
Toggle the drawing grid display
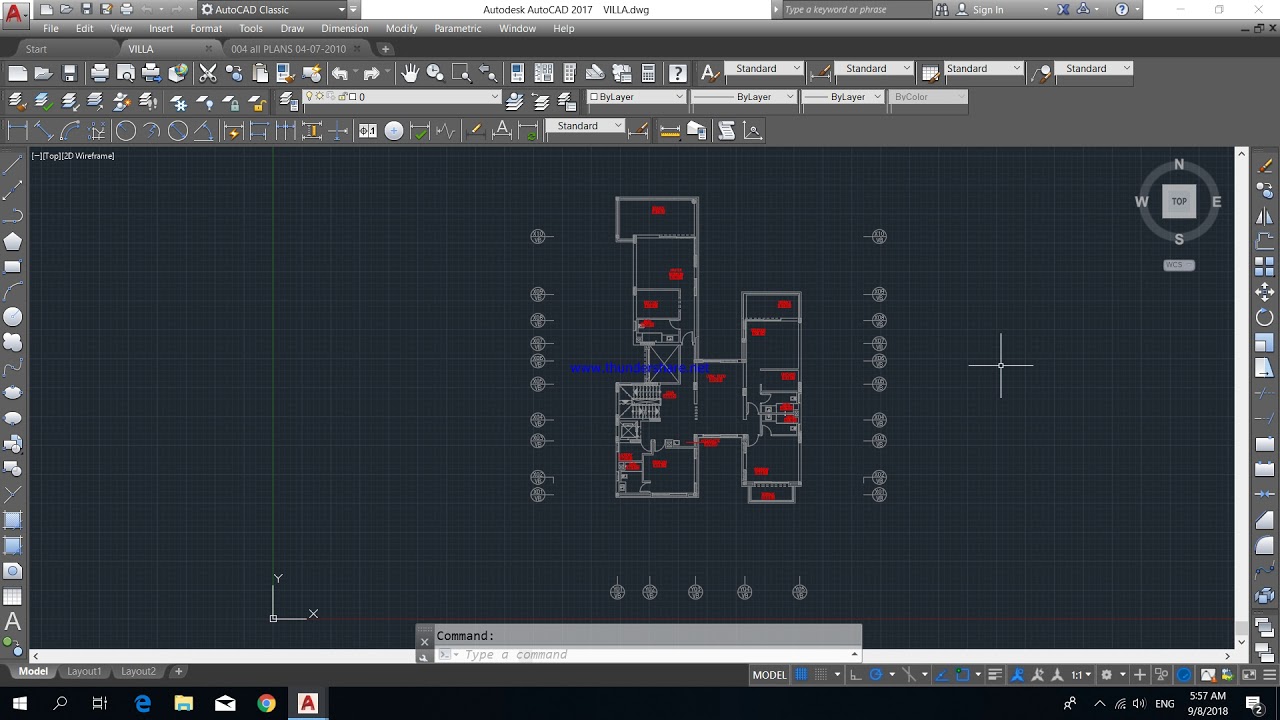coord(801,675)
